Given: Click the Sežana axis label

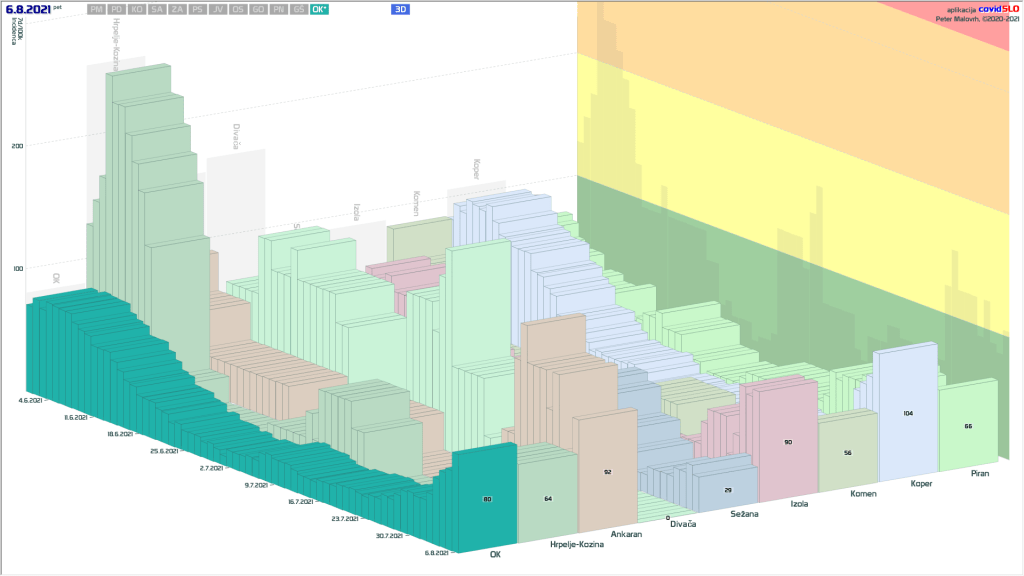Looking at the screenshot, I should pyautogui.click(x=747, y=514).
